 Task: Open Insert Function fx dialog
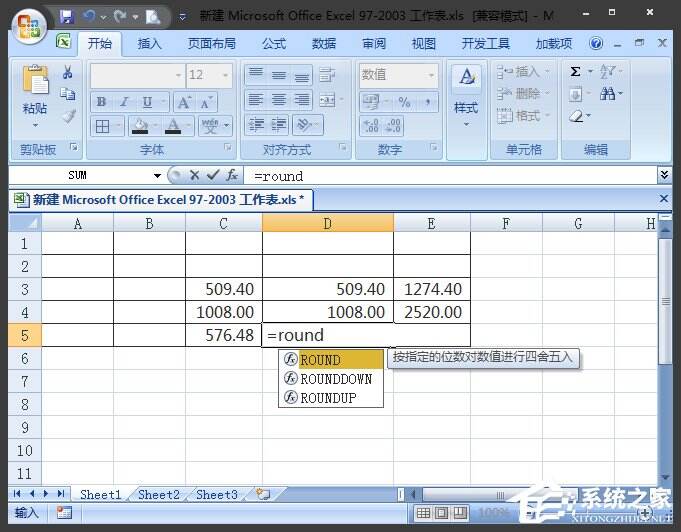(x=231, y=175)
